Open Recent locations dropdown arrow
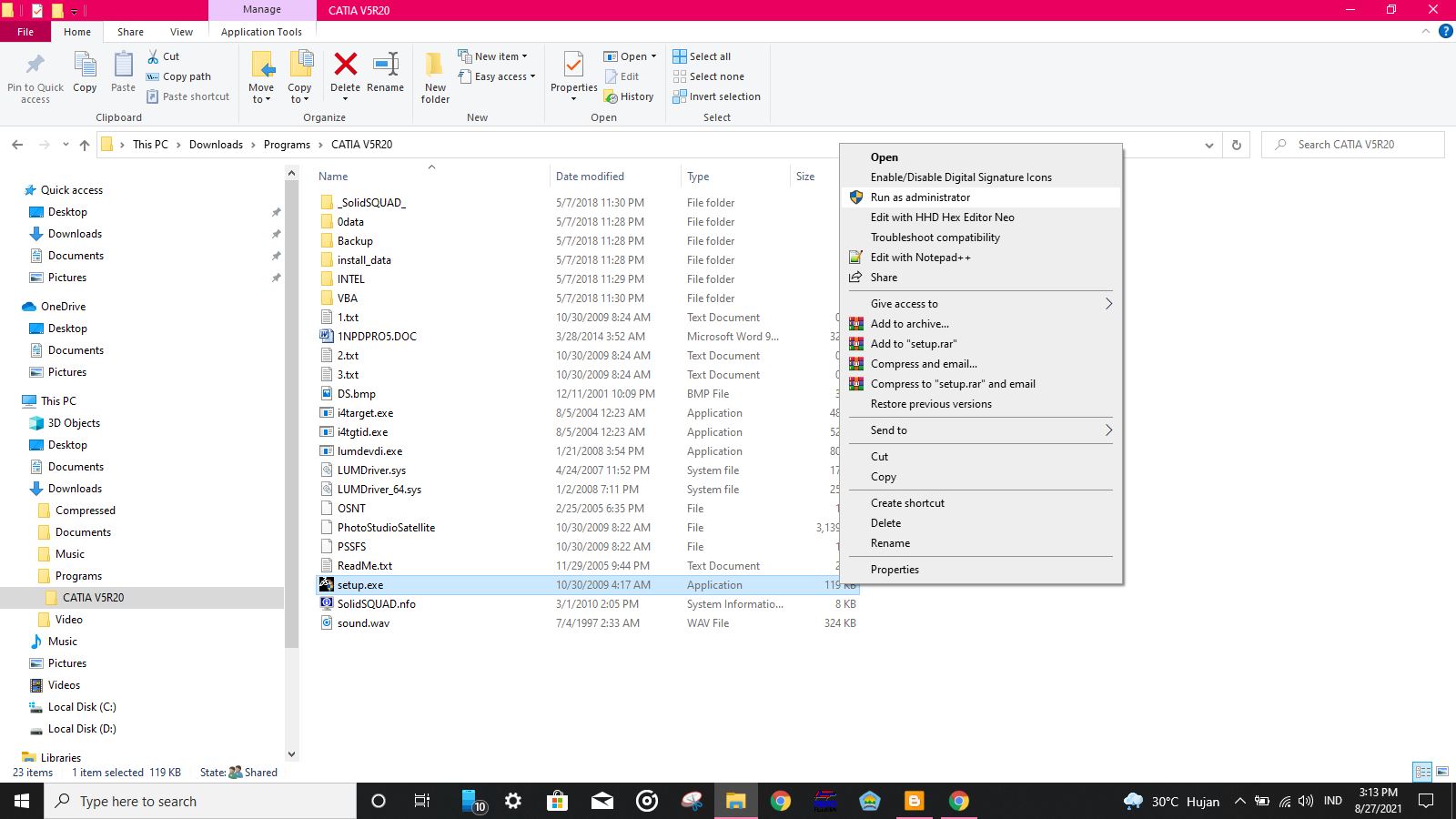The image size is (1456, 819). (66, 145)
